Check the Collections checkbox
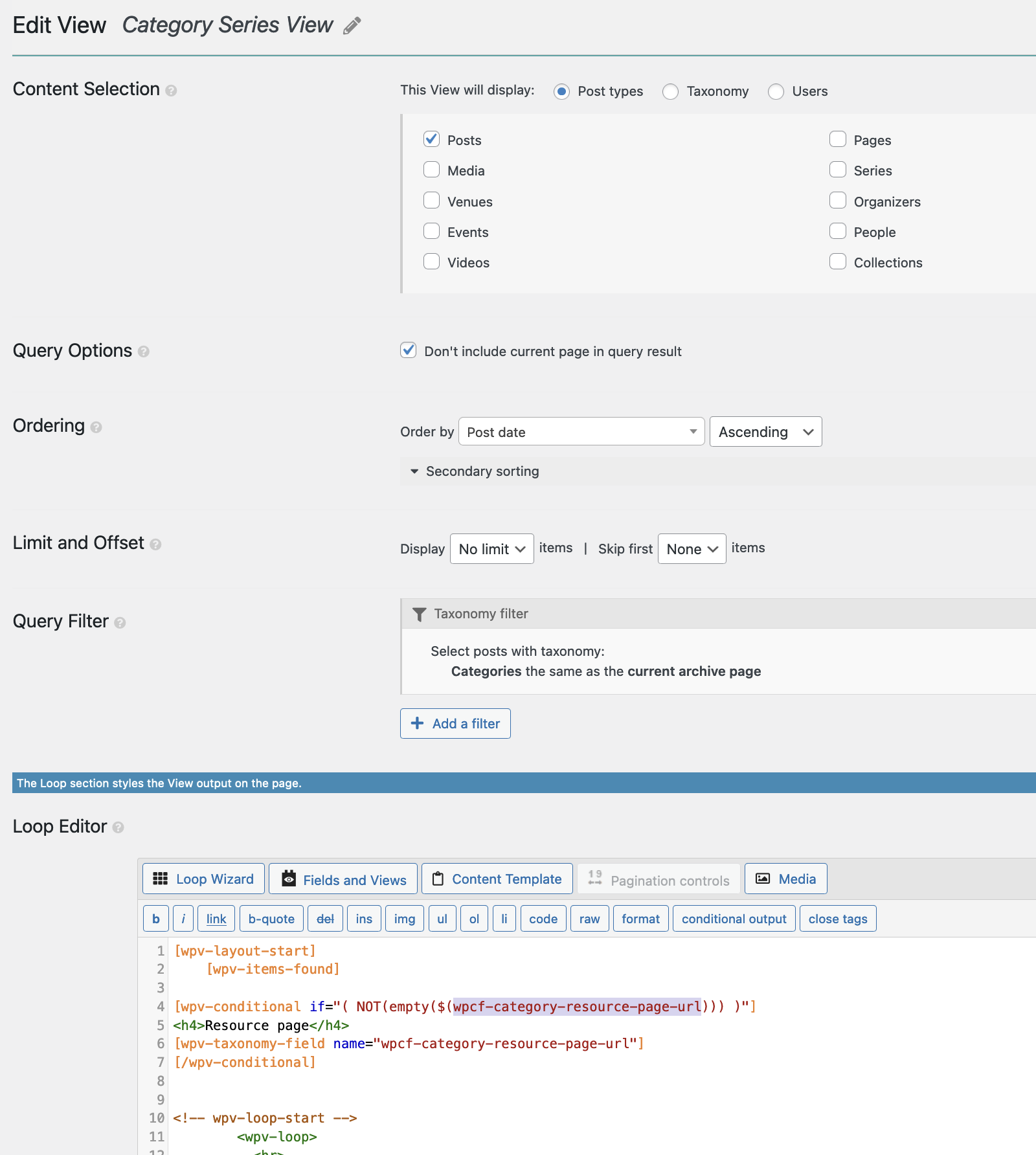This screenshot has width=1036, height=1155. click(x=838, y=262)
